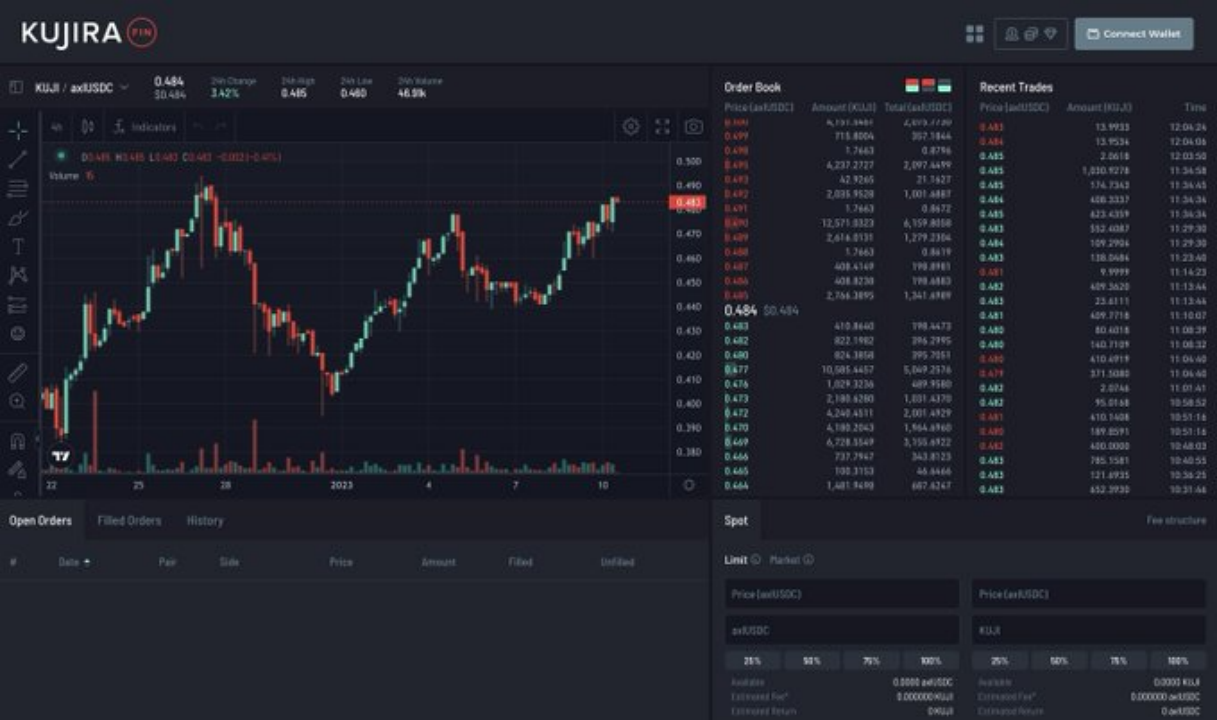Click the user profile icon in header
Viewport: 1217px width, 720px height.
click(x=1012, y=34)
